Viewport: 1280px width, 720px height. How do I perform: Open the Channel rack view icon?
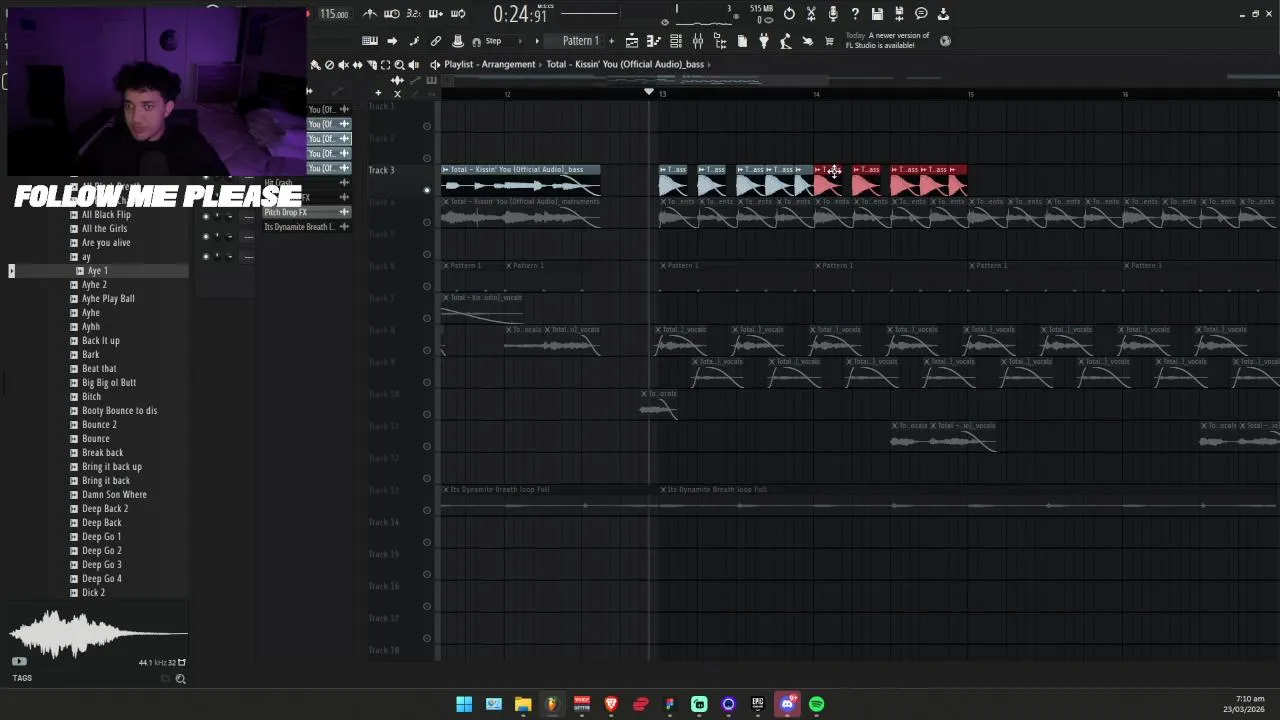(676, 41)
